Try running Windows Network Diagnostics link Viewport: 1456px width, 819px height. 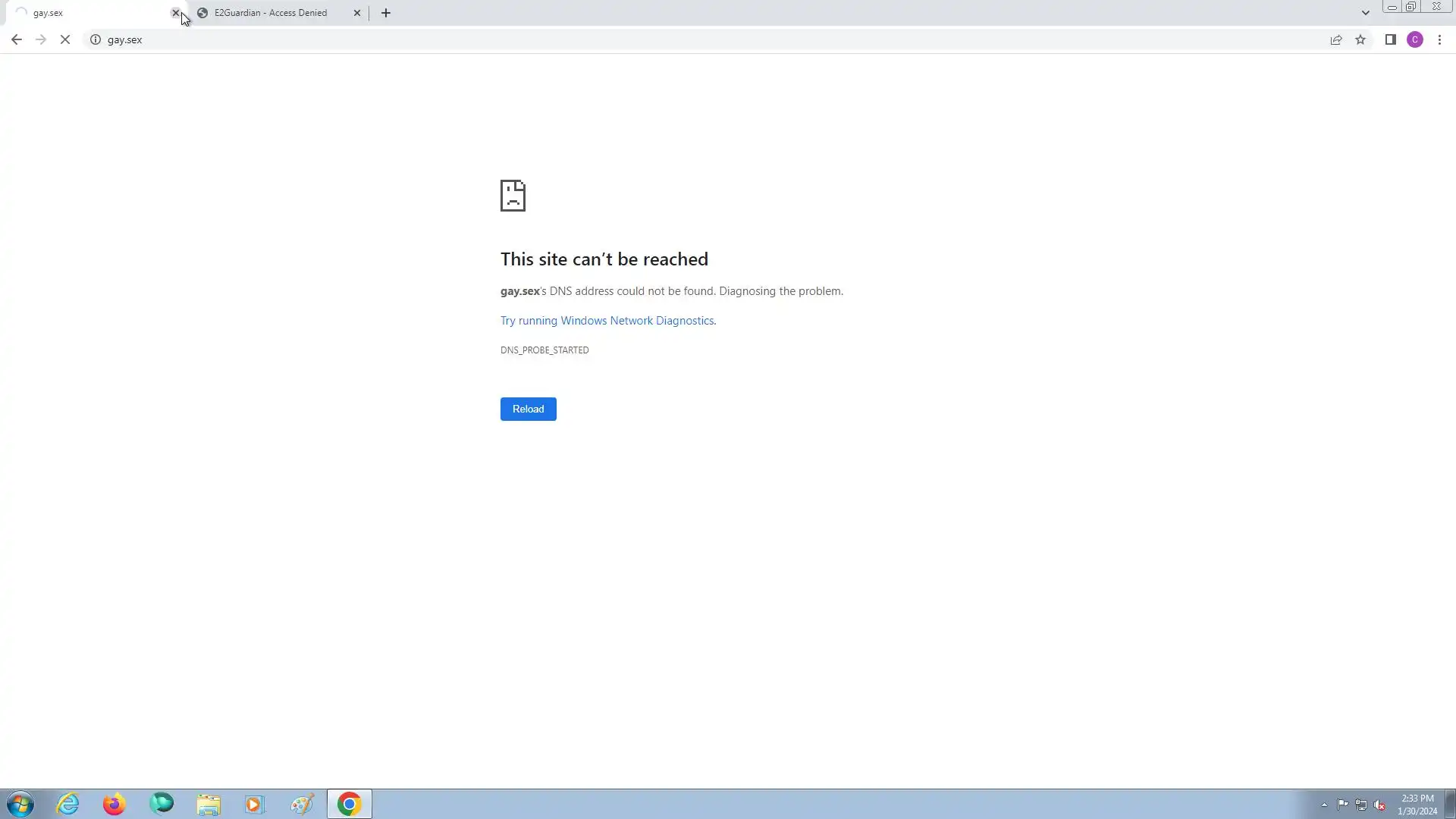[607, 321]
